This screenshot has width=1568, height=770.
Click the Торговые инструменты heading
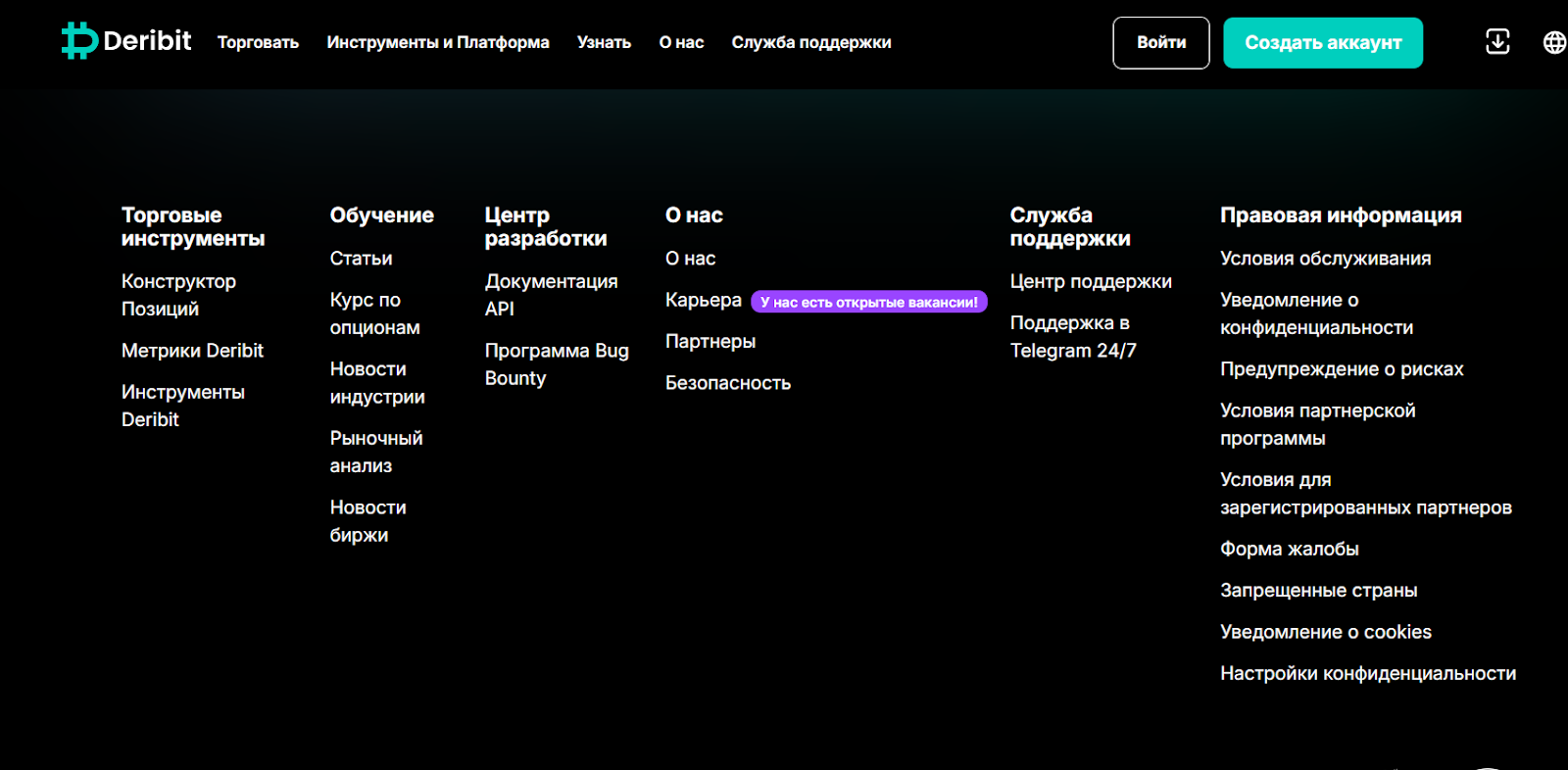(x=193, y=226)
